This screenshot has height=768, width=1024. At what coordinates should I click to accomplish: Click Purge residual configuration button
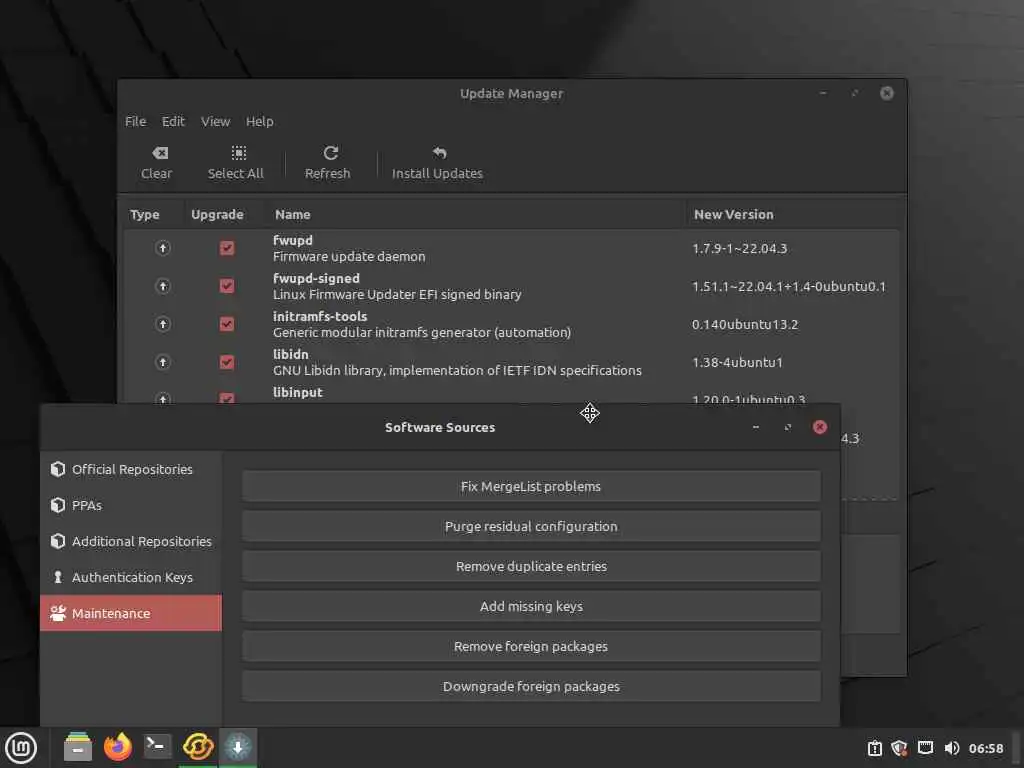[531, 526]
